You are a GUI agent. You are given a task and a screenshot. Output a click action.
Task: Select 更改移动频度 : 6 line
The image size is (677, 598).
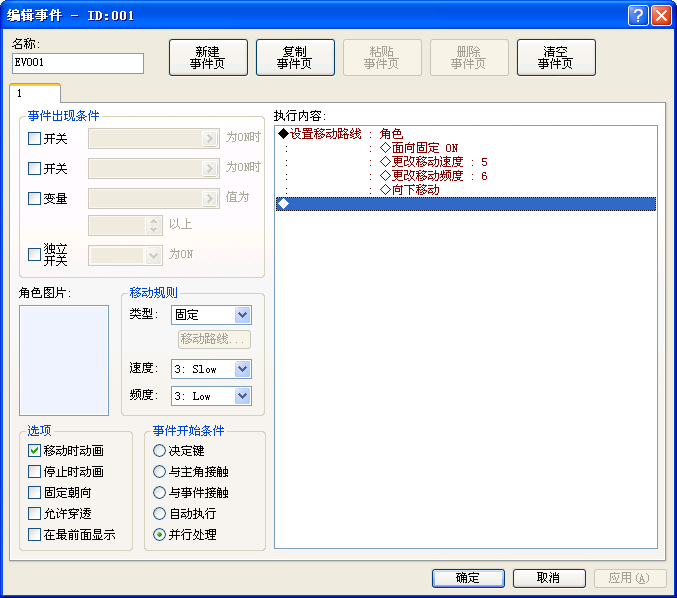[466, 176]
